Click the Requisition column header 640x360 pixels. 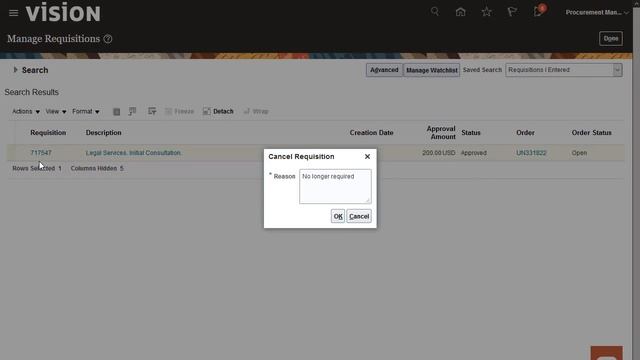(x=48, y=133)
